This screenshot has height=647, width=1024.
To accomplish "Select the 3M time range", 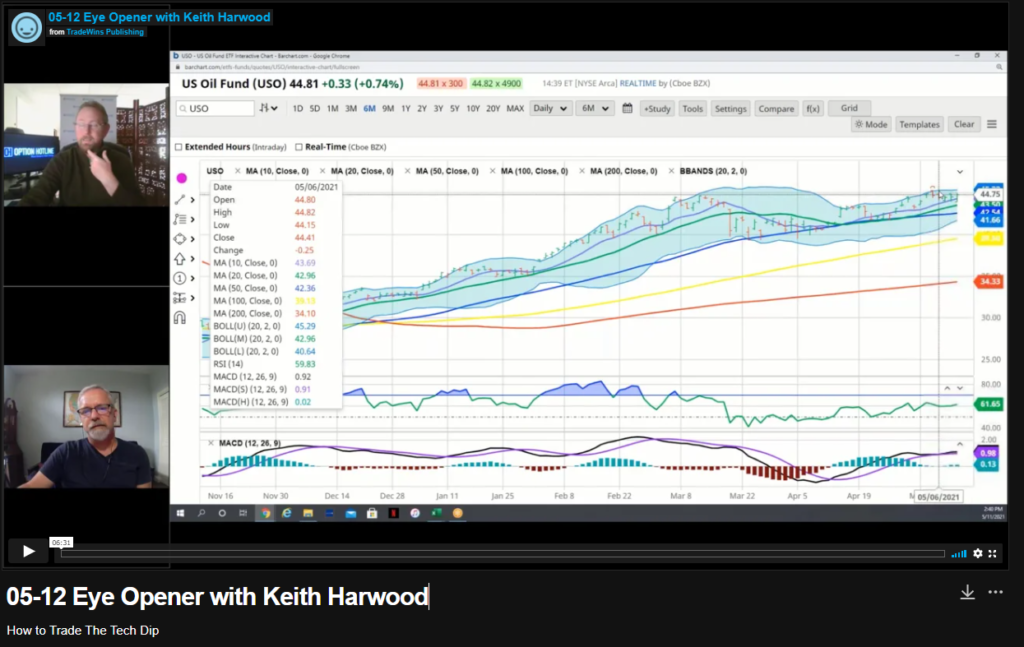I will 351,108.
